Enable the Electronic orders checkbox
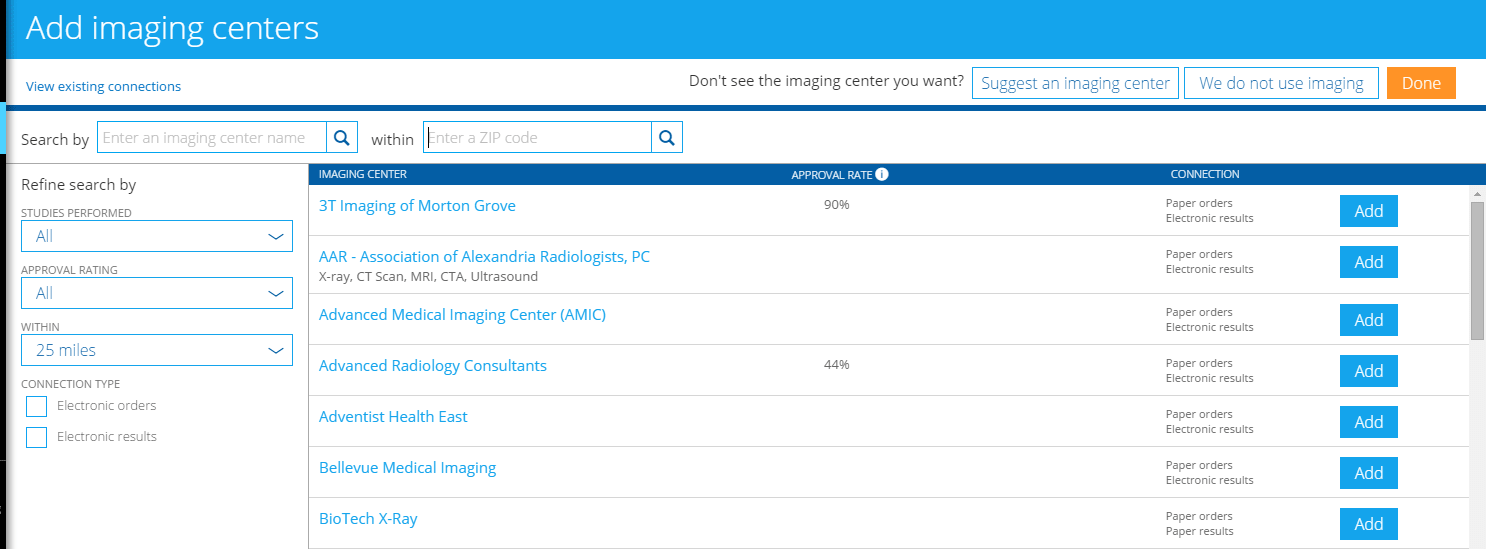Image resolution: width=1487 pixels, height=549 pixels. (x=37, y=406)
